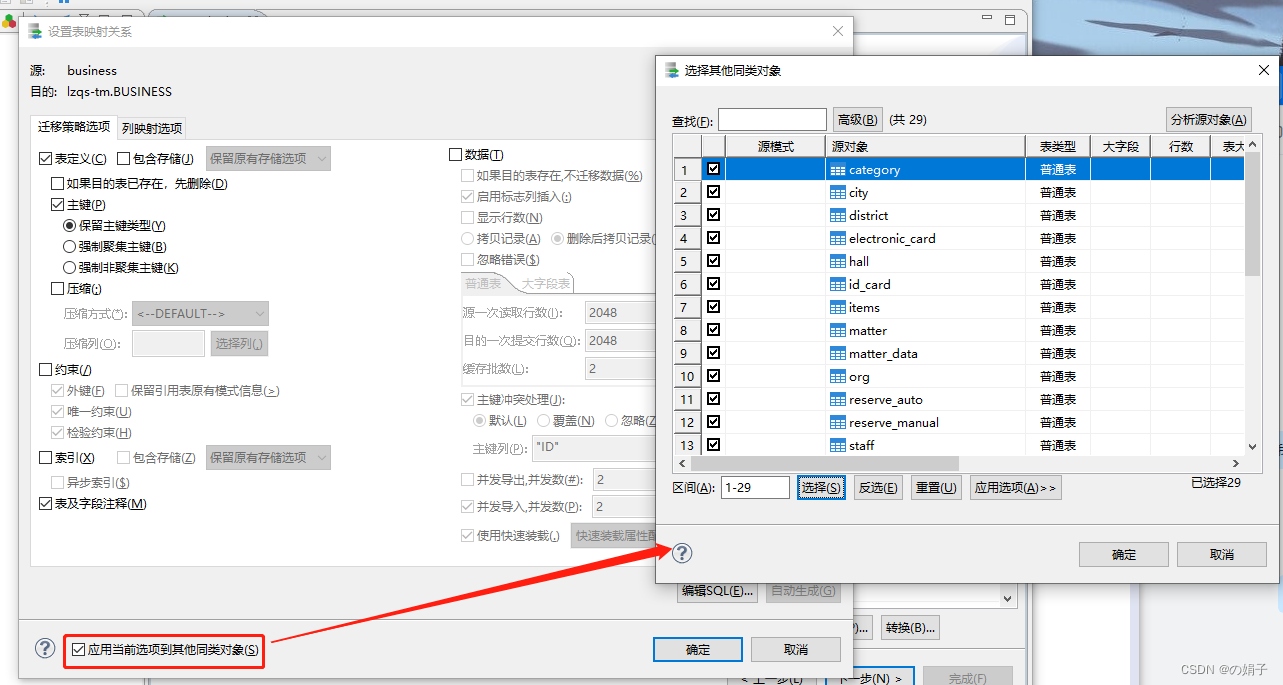Close the 选择其他同类对象 dialog
Image resolution: width=1283 pixels, height=685 pixels.
pyautogui.click(x=1264, y=69)
